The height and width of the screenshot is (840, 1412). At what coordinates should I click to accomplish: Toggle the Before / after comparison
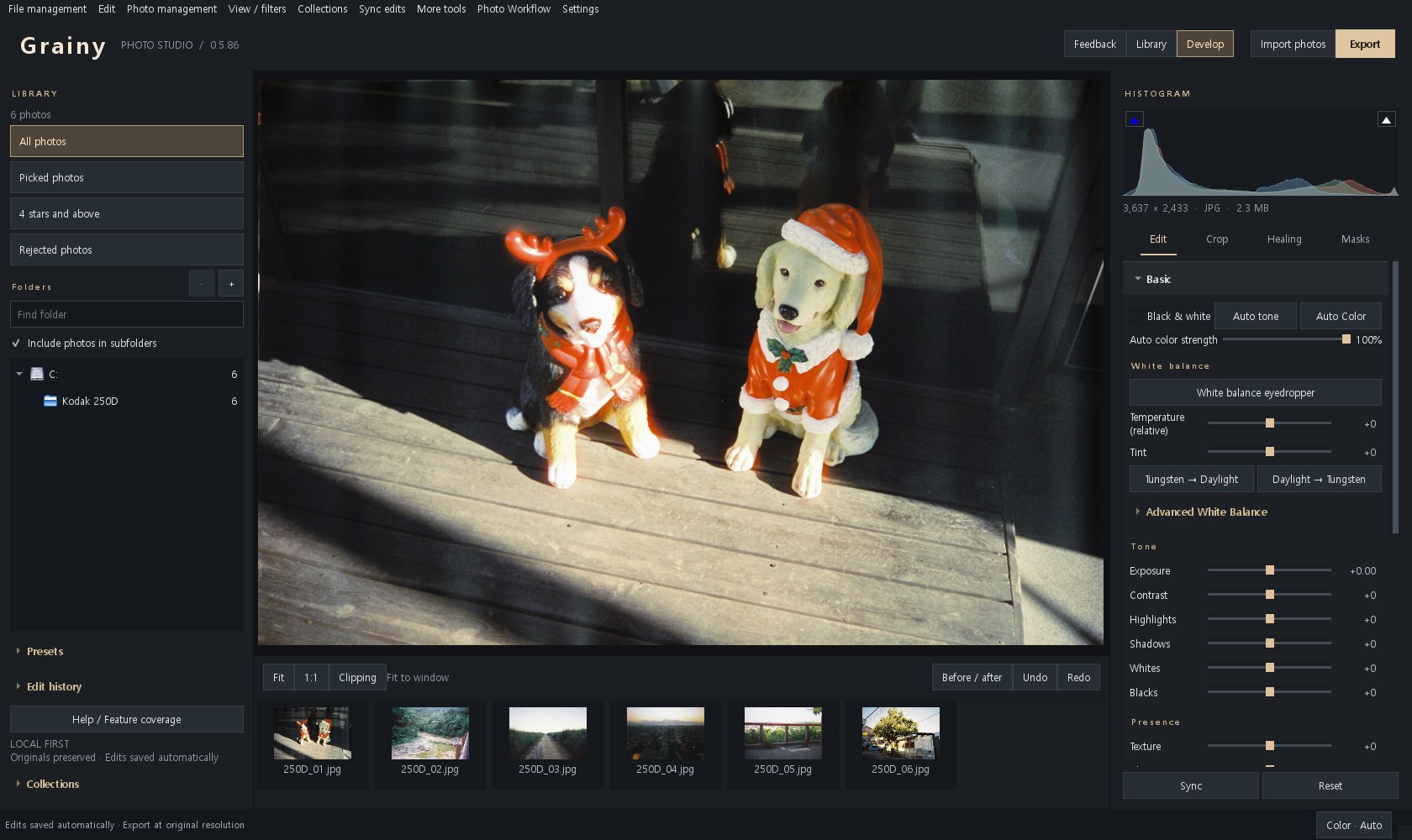click(972, 677)
